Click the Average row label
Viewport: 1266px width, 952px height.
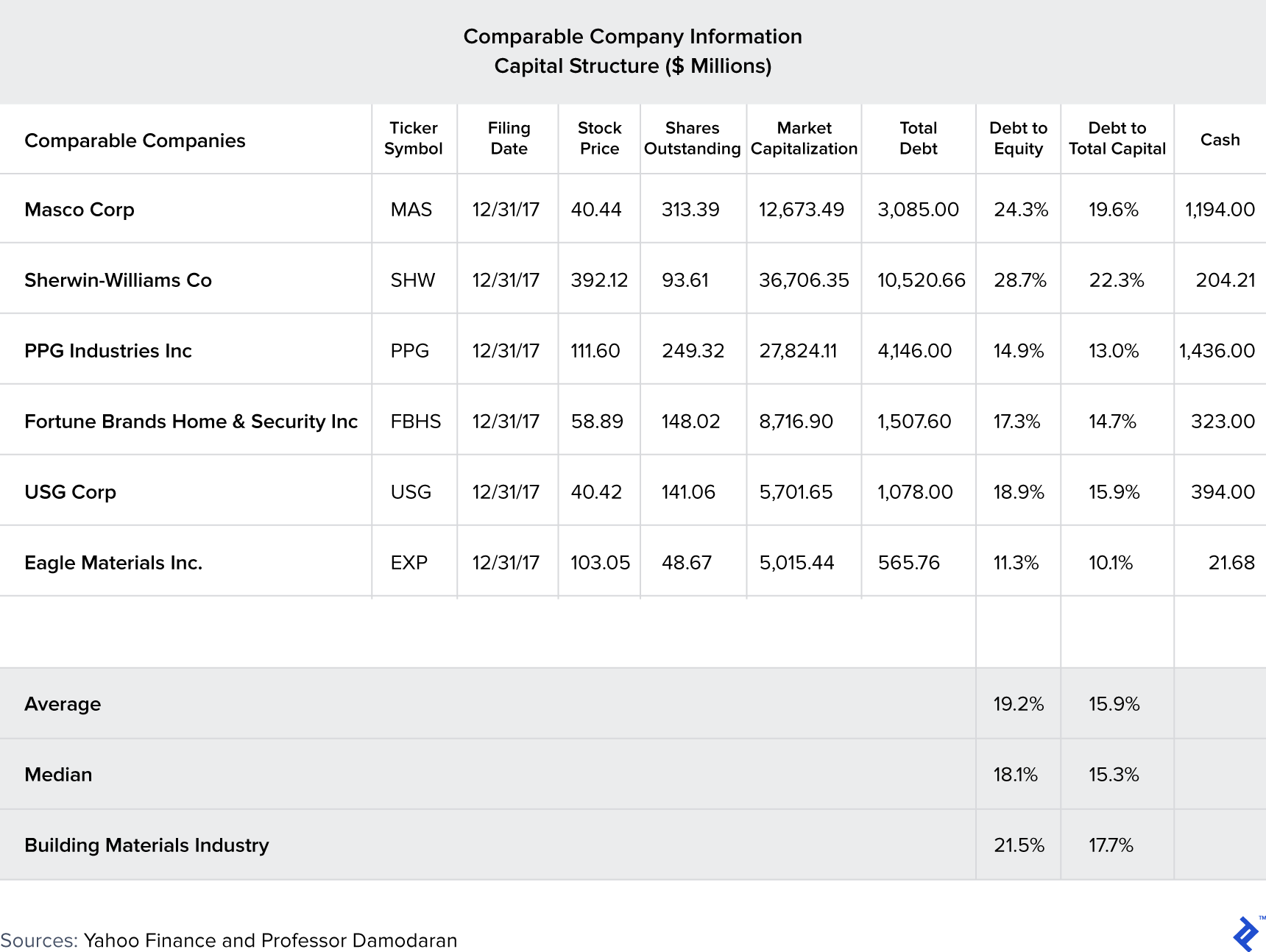click(x=63, y=704)
